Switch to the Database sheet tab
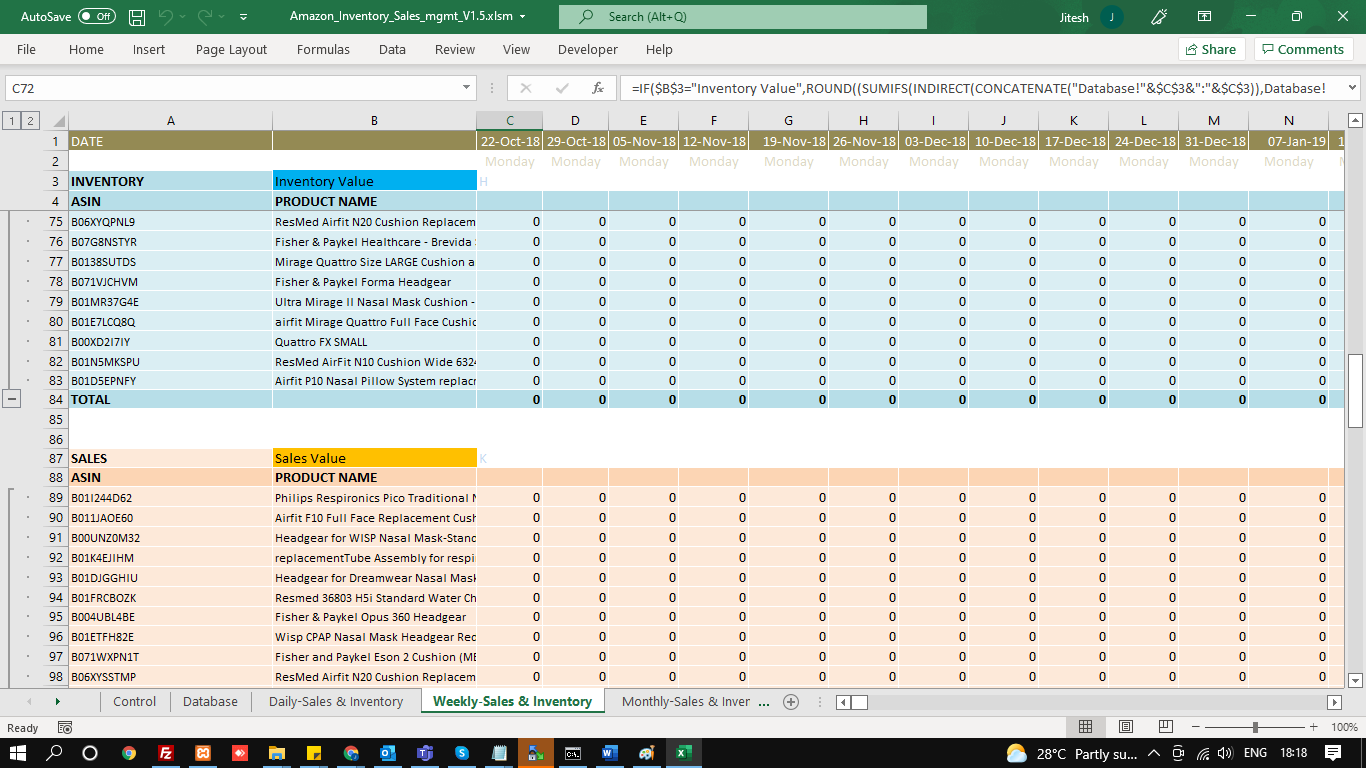 210,702
